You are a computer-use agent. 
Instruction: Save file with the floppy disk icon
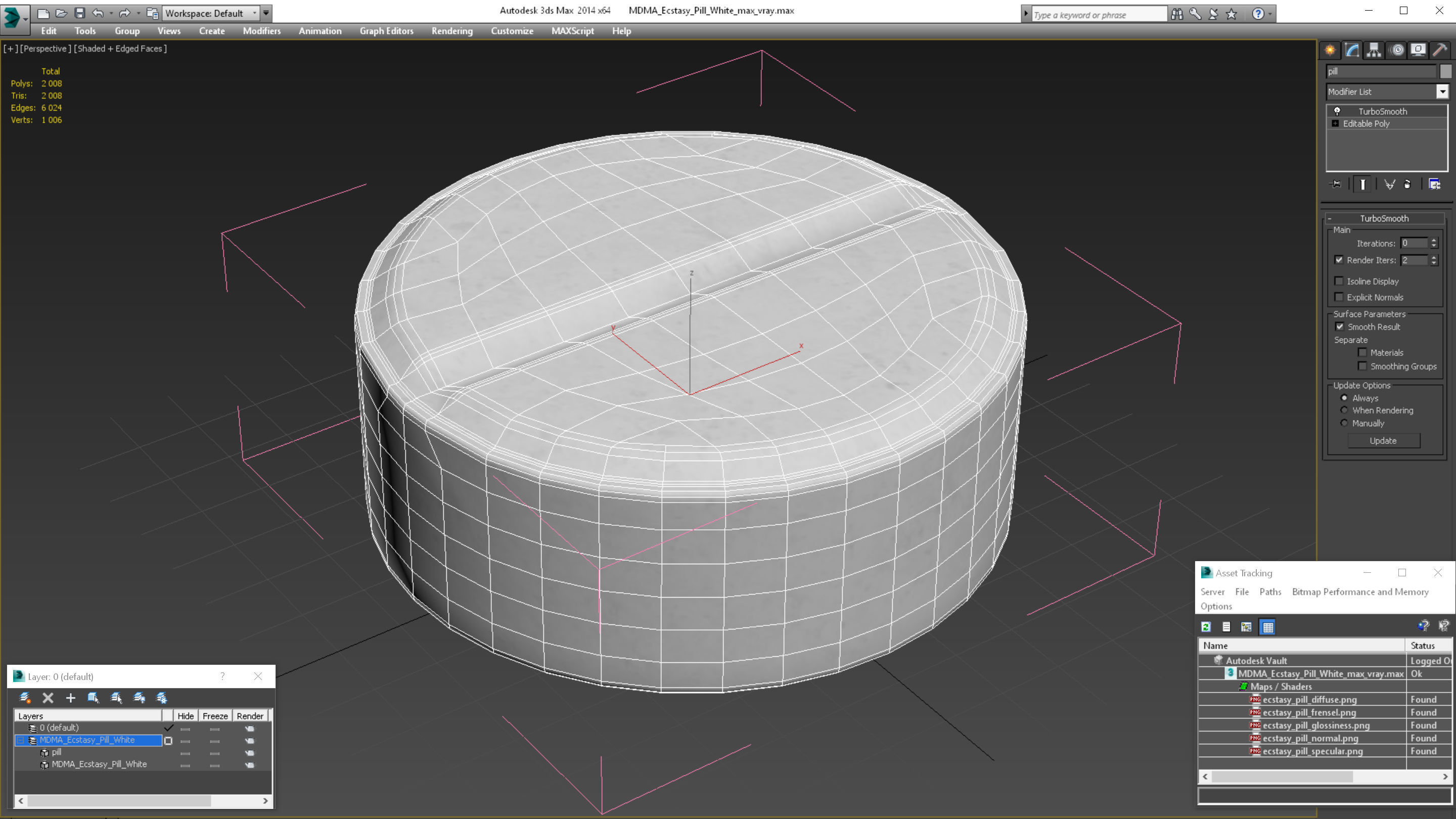(80, 13)
